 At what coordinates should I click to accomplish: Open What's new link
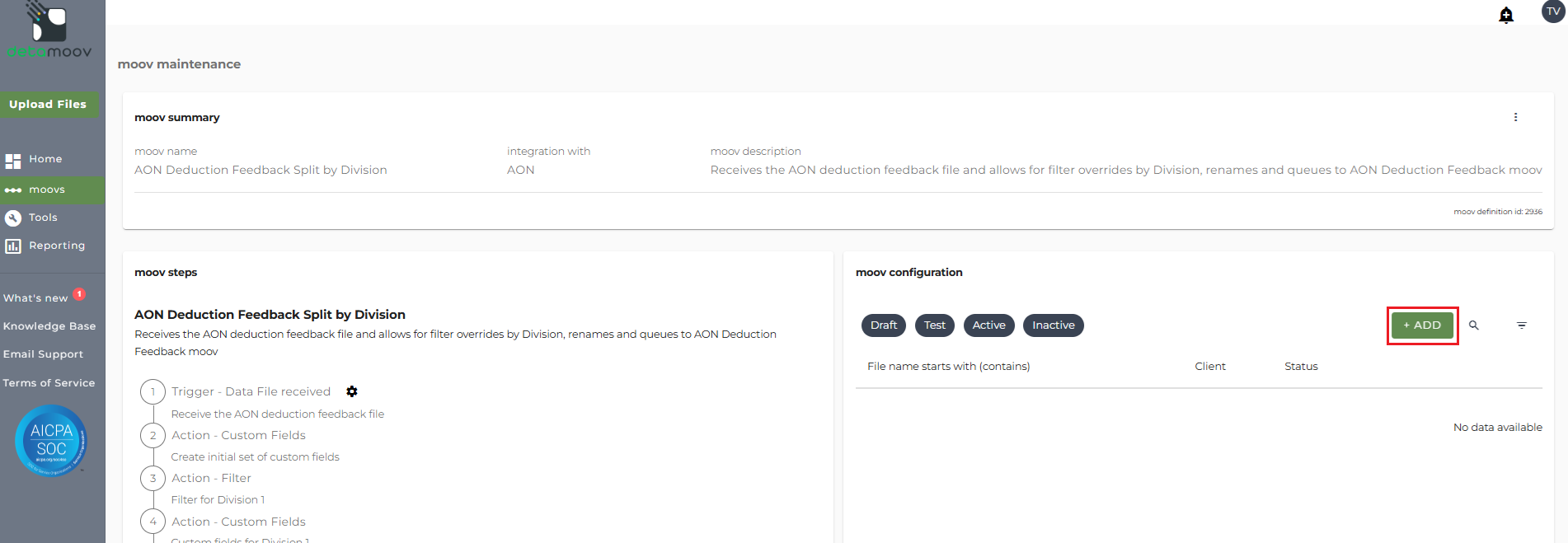[35, 298]
